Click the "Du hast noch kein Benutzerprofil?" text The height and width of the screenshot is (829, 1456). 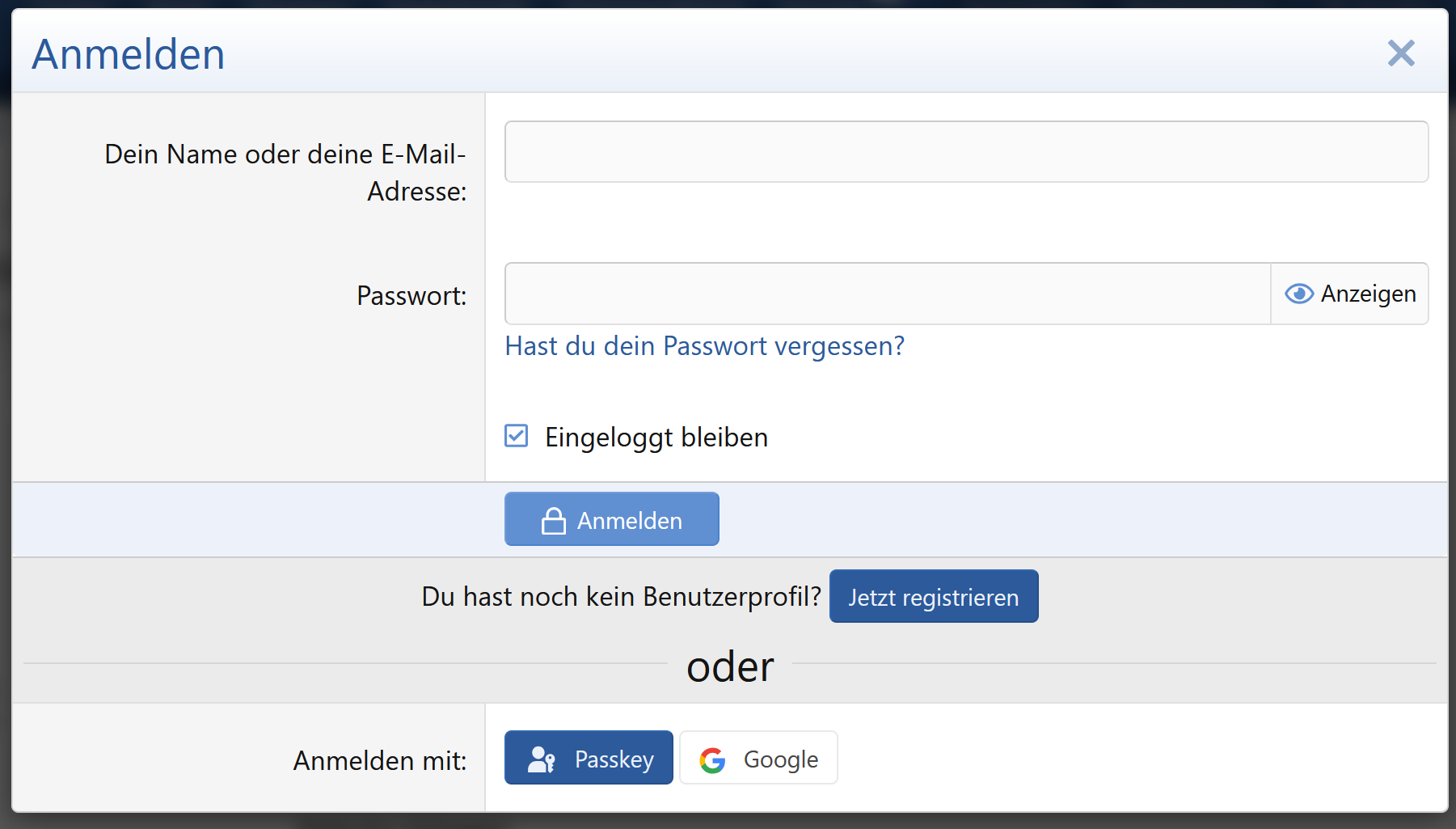[x=621, y=597]
